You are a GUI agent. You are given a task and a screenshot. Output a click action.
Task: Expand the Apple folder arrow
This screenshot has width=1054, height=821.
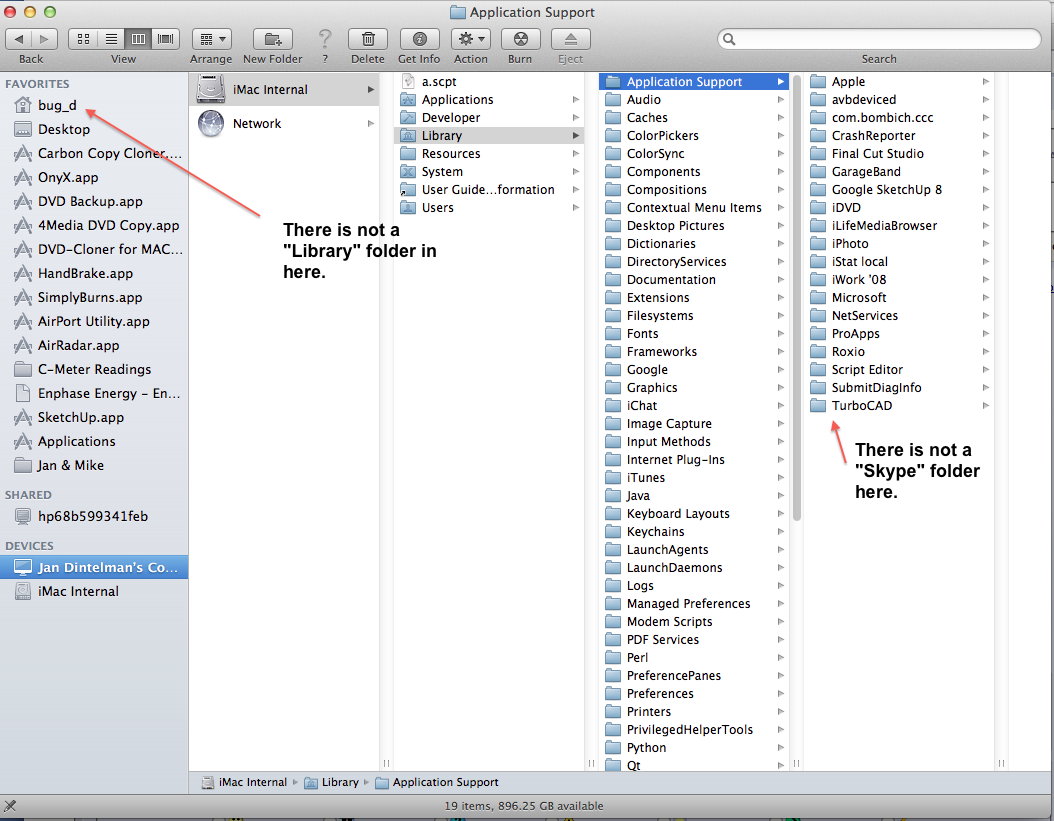(986, 82)
